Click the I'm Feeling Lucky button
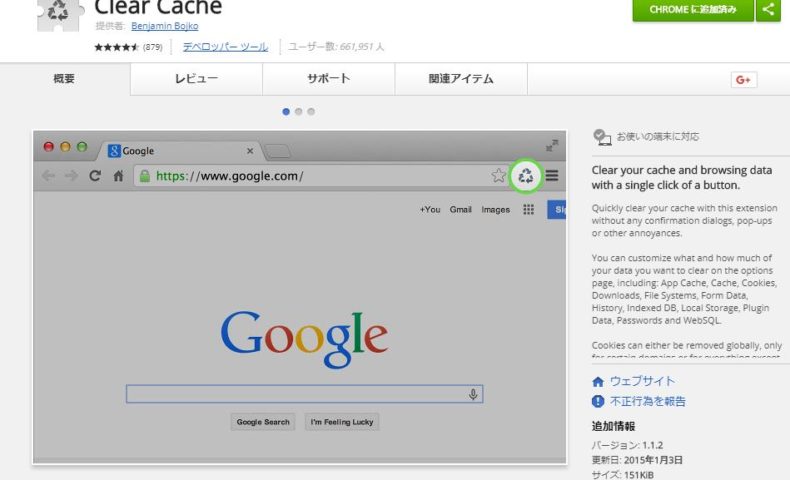 tap(342, 422)
